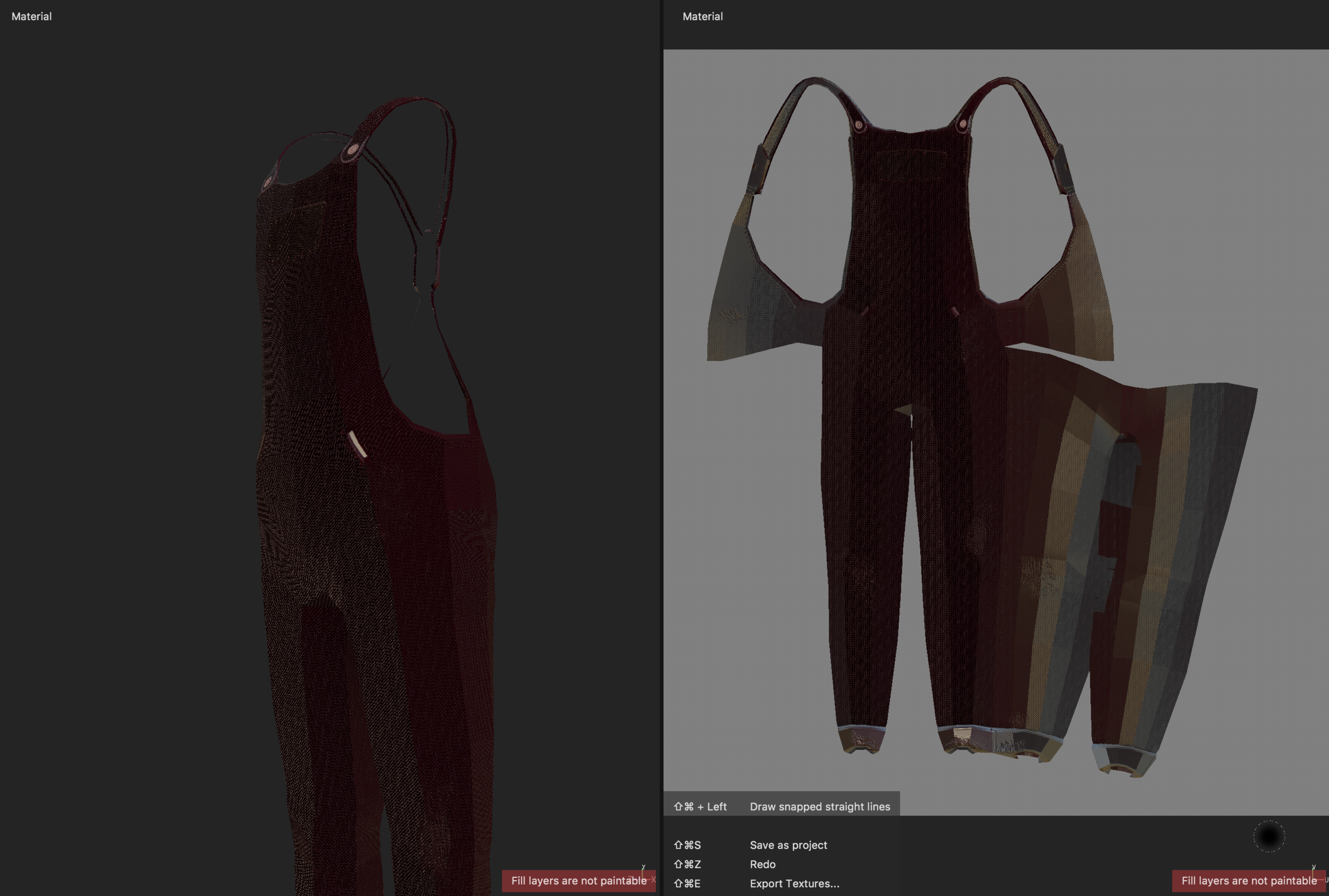
Task: Click the left round button on the 2D overalls
Action: coord(859,124)
